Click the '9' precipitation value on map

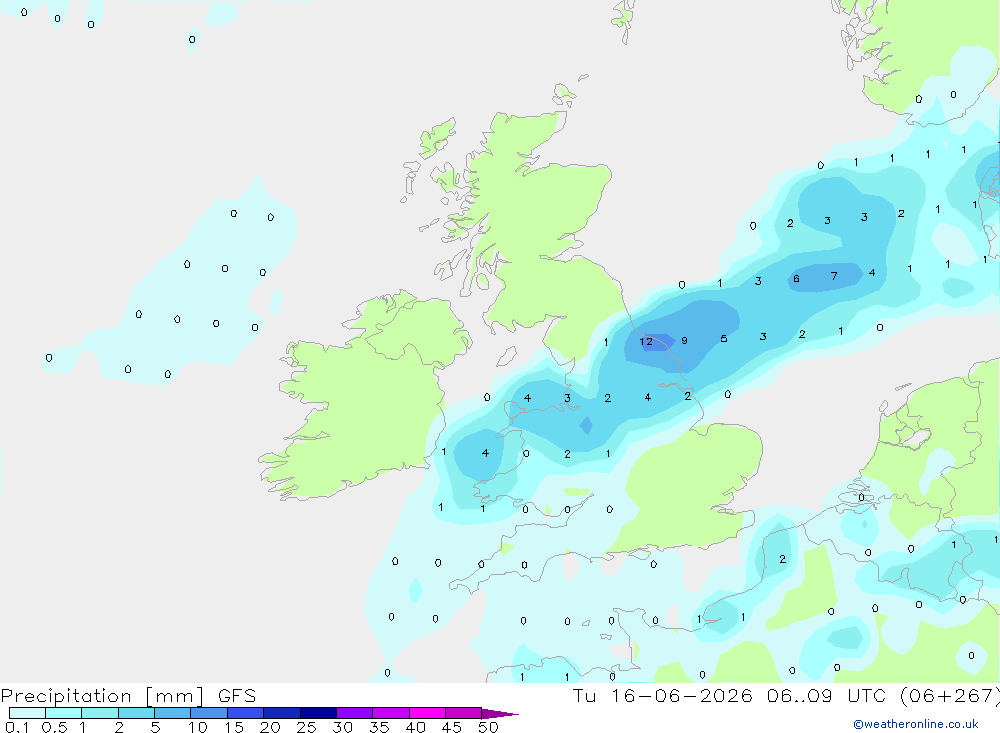click(684, 341)
